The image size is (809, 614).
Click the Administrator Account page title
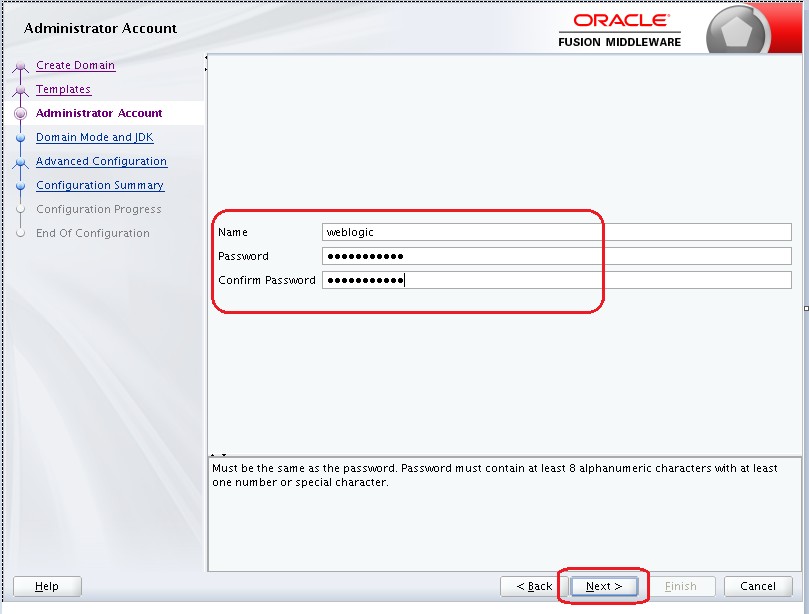[101, 28]
